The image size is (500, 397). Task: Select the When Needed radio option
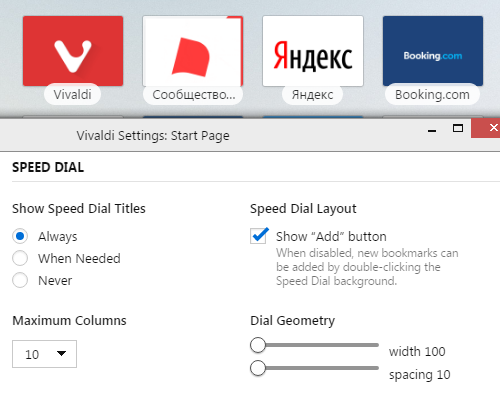point(20,258)
